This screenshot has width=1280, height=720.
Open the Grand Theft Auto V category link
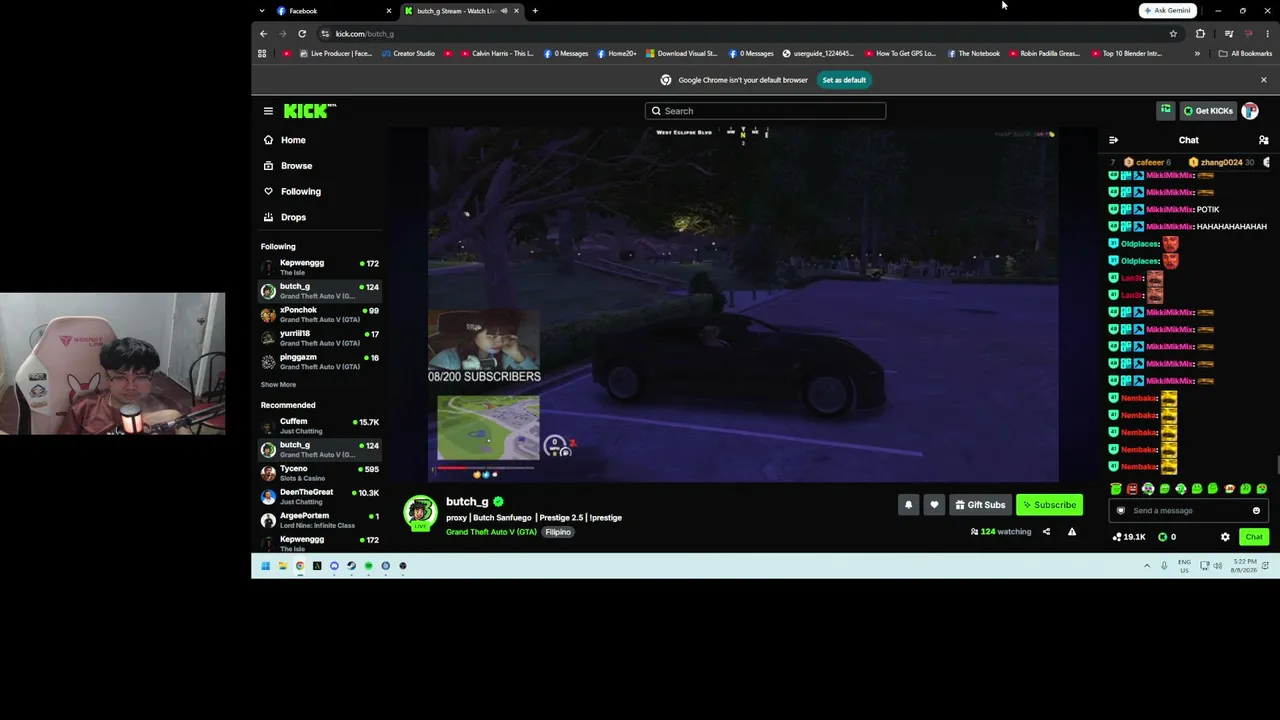(x=491, y=532)
